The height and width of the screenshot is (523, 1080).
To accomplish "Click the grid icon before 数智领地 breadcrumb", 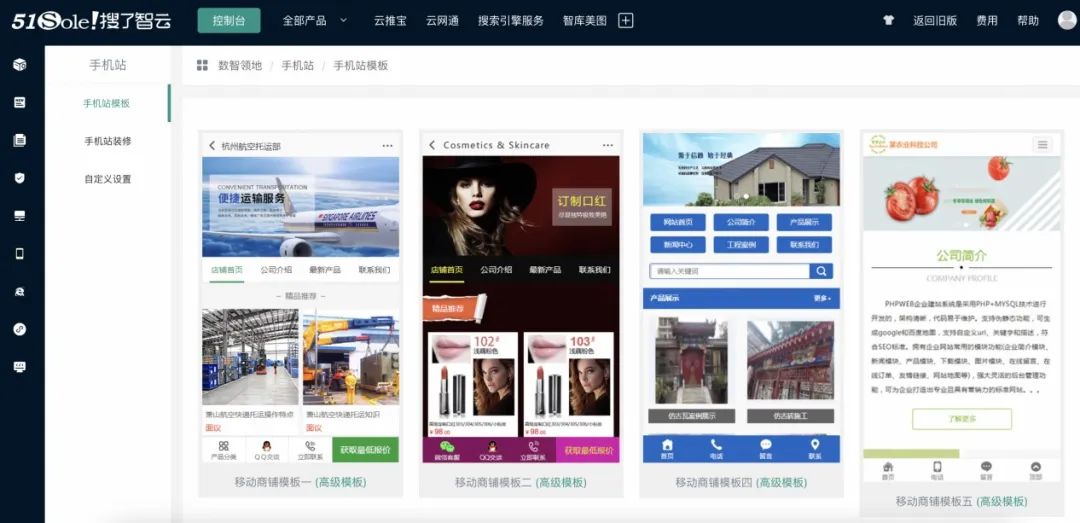I will 202,65.
